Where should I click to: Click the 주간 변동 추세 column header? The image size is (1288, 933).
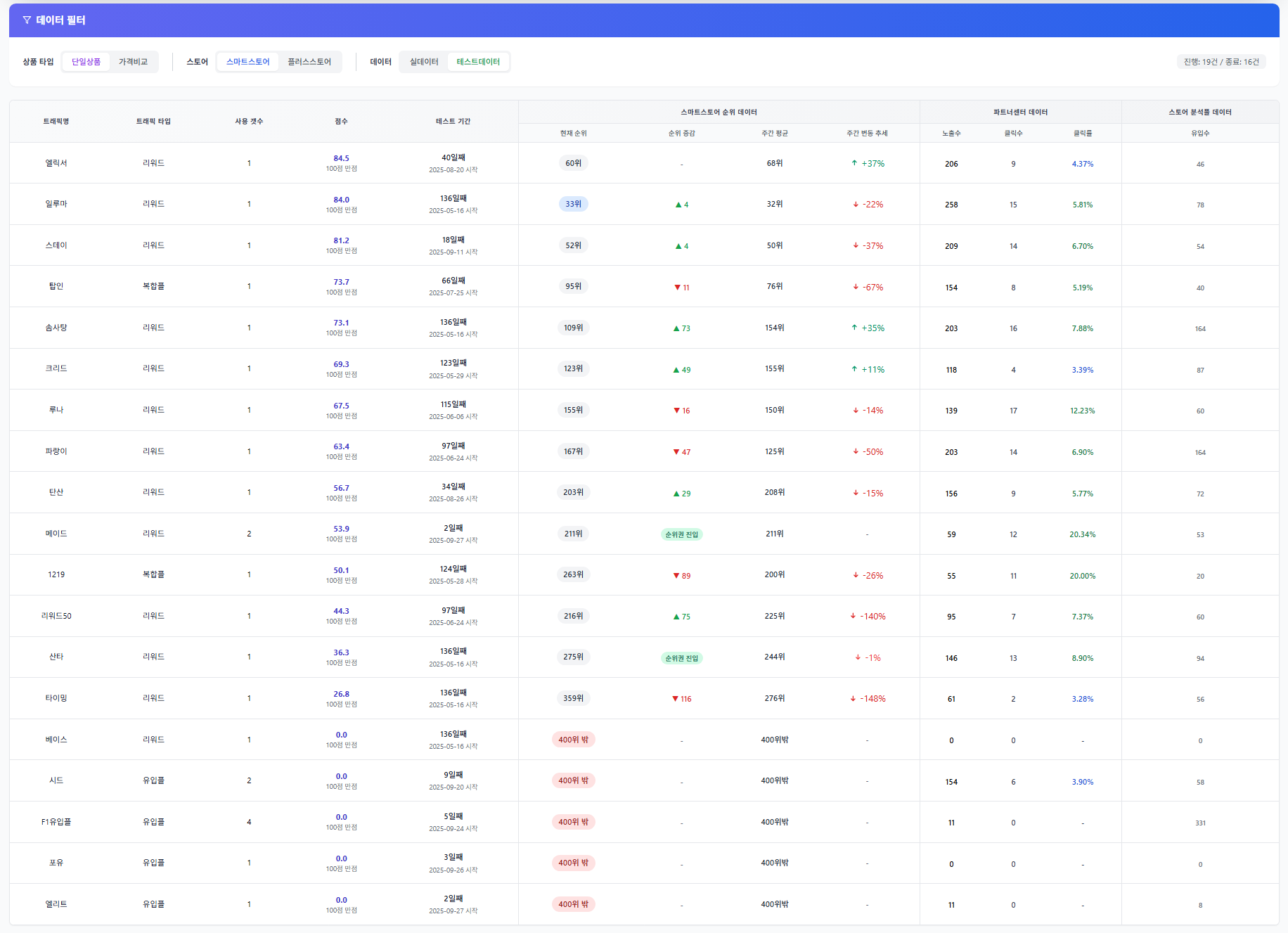click(x=867, y=134)
